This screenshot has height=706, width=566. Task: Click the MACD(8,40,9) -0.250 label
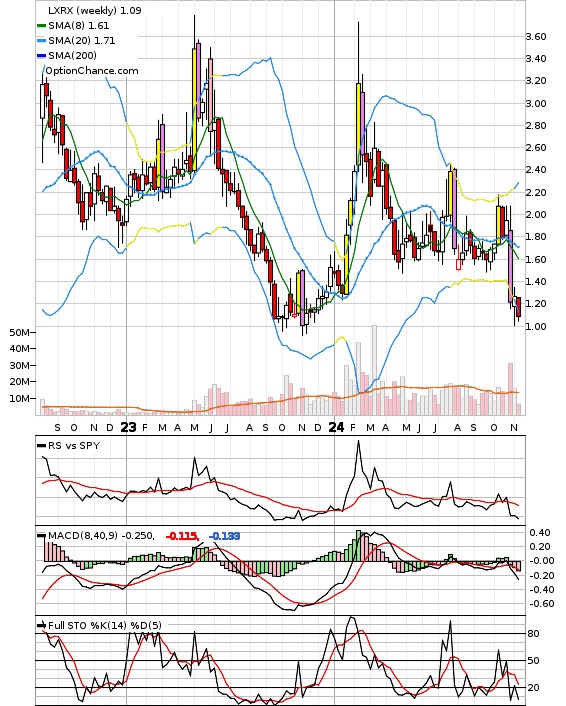coord(101,536)
